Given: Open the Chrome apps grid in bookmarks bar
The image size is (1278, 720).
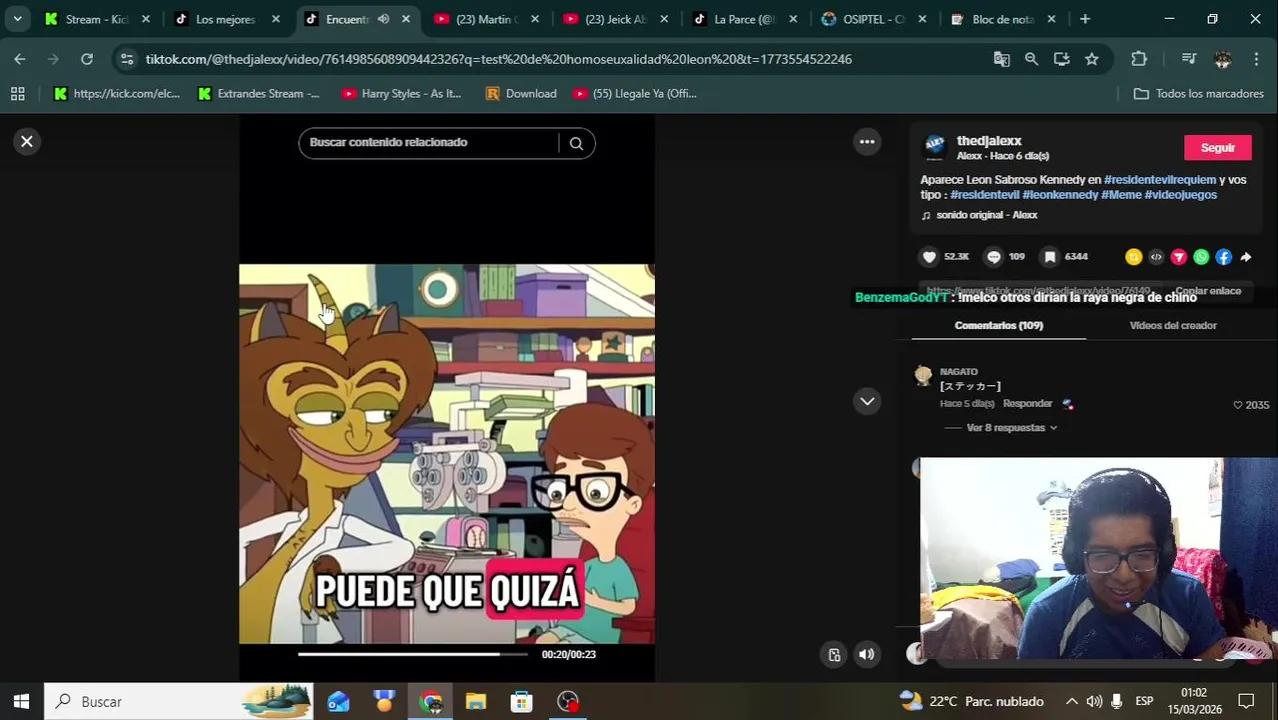Looking at the screenshot, I should (x=17, y=94).
